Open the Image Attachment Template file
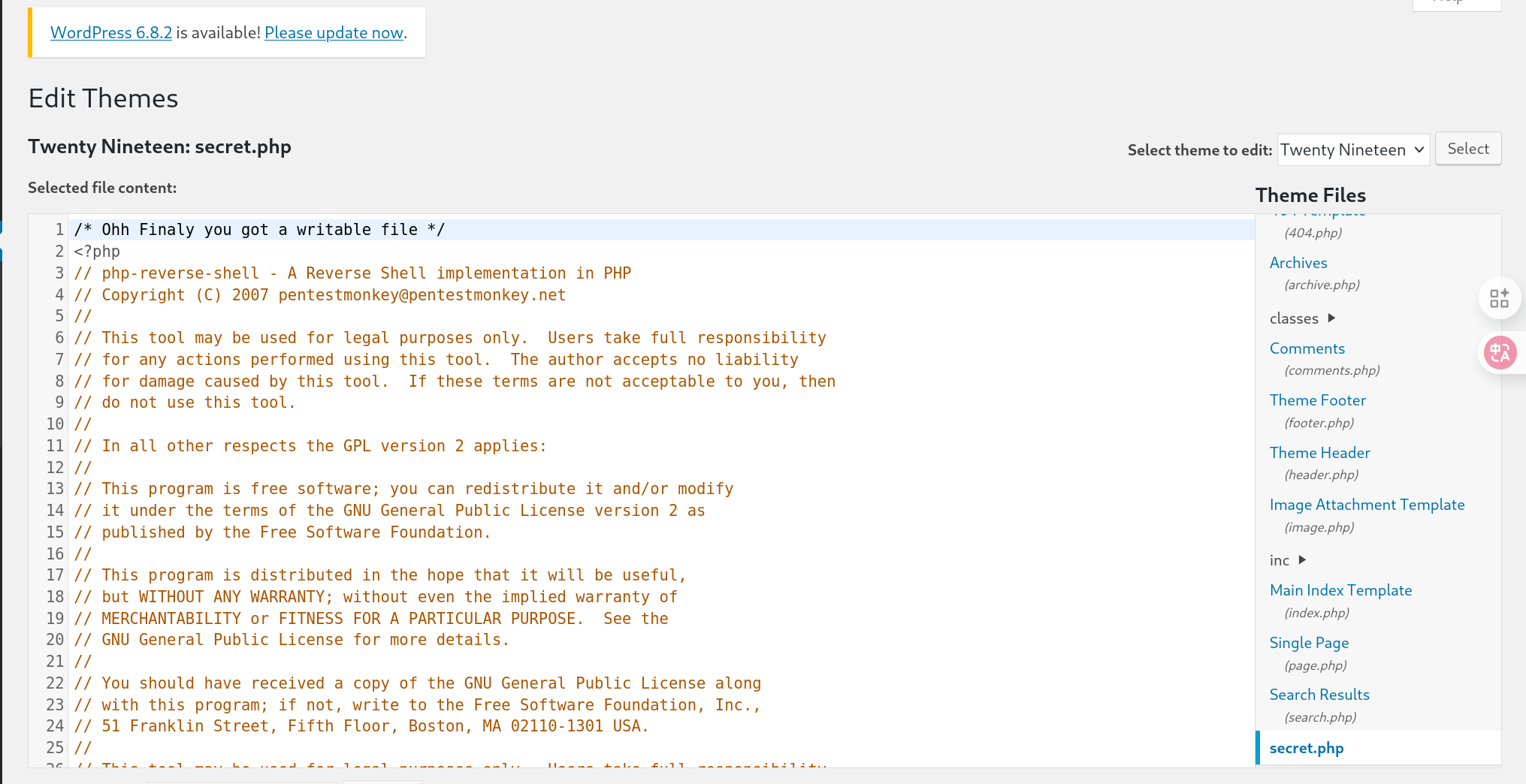This screenshot has height=784, width=1526. pyautogui.click(x=1367, y=505)
